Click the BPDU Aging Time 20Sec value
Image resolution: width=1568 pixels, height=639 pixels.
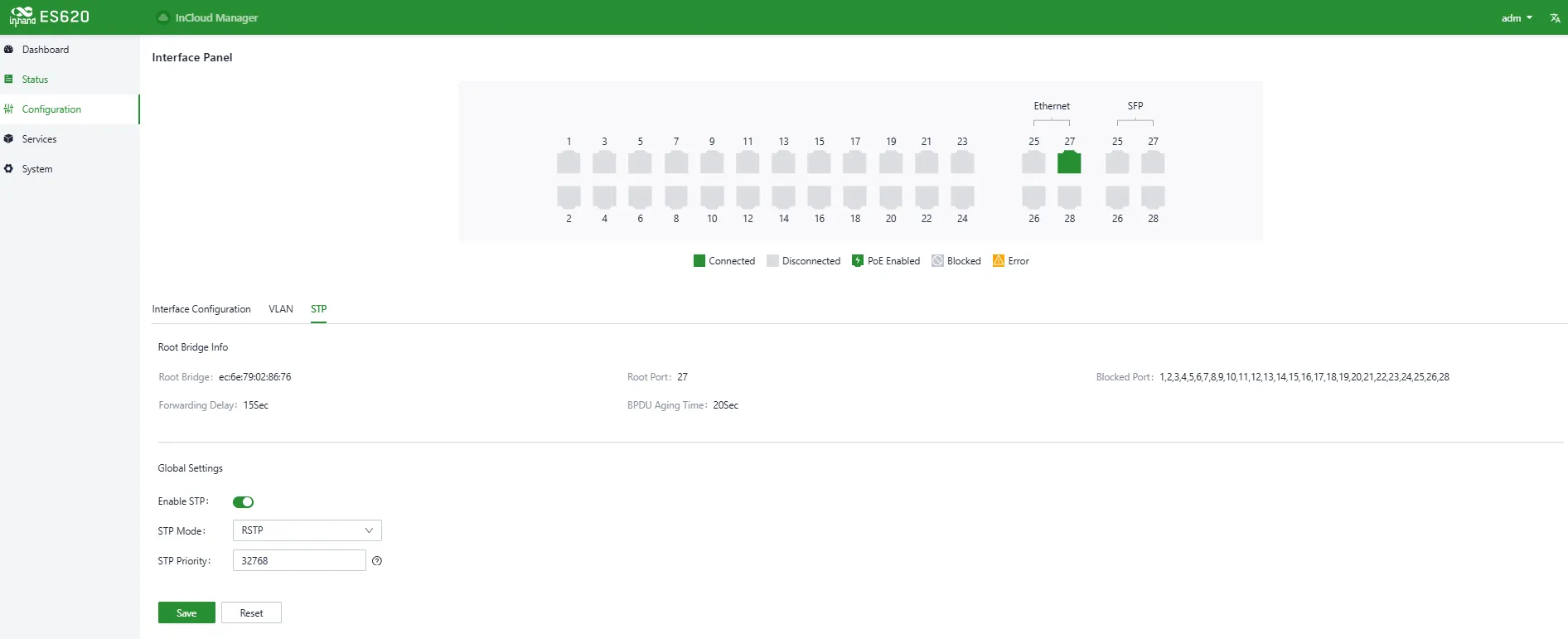click(x=726, y=405)
